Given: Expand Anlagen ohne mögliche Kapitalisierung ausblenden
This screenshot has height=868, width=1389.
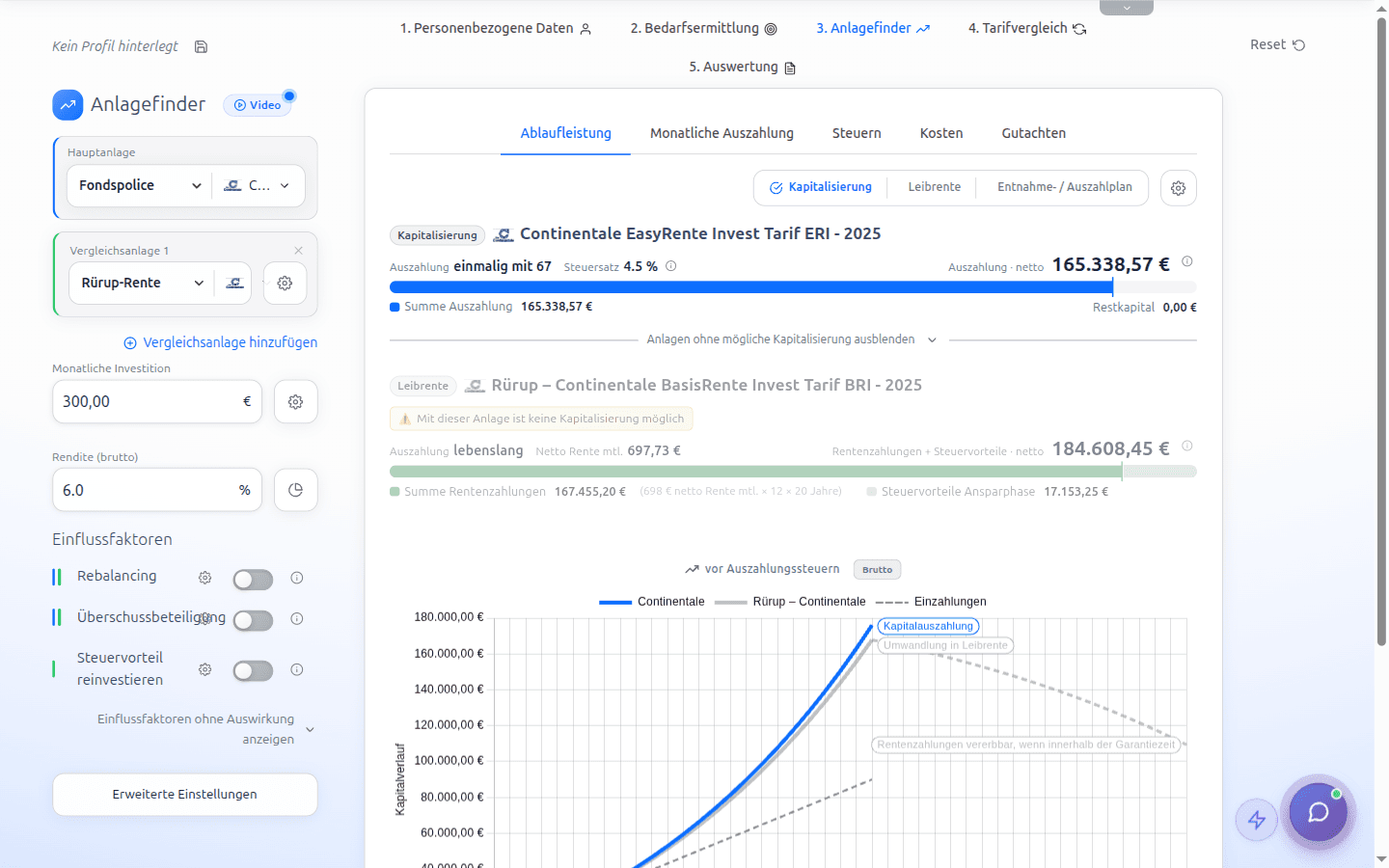Looking at the screenshot, I should click(792, 339).
